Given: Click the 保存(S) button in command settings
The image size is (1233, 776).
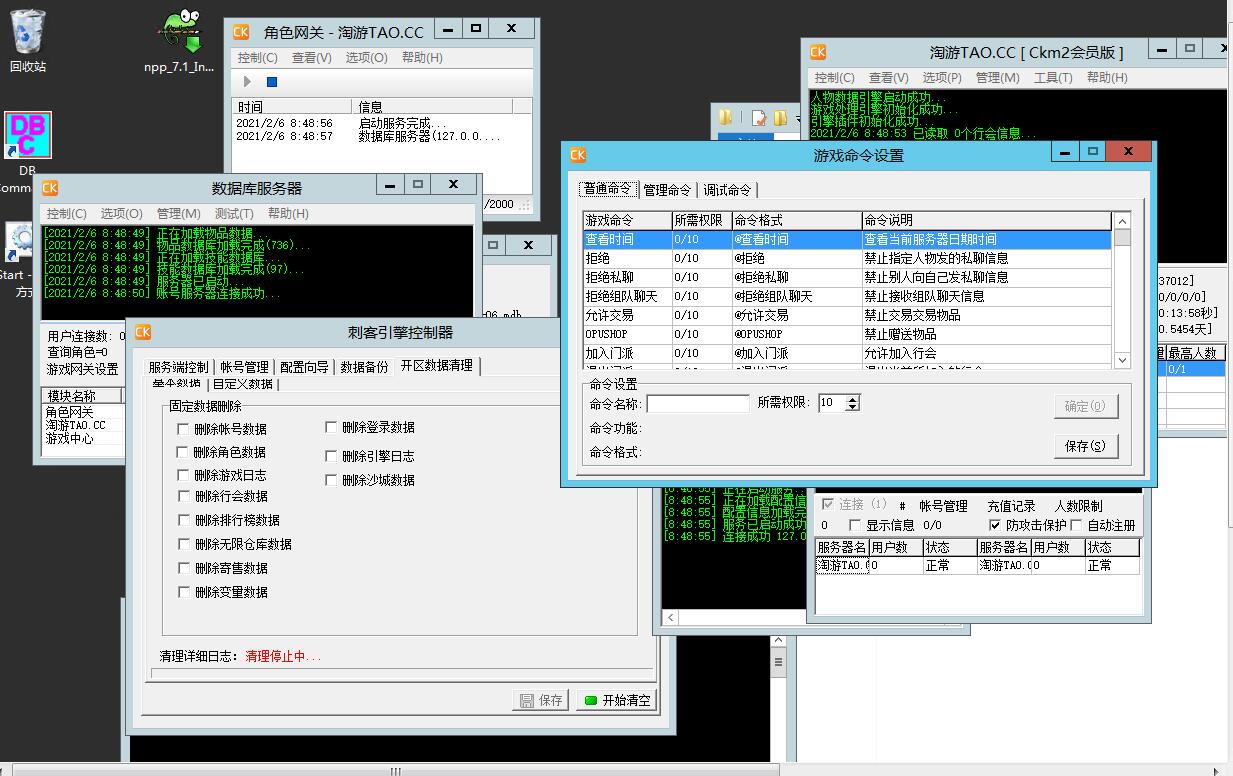Looking at the screenshot, I should click(x=1085, y=446).
